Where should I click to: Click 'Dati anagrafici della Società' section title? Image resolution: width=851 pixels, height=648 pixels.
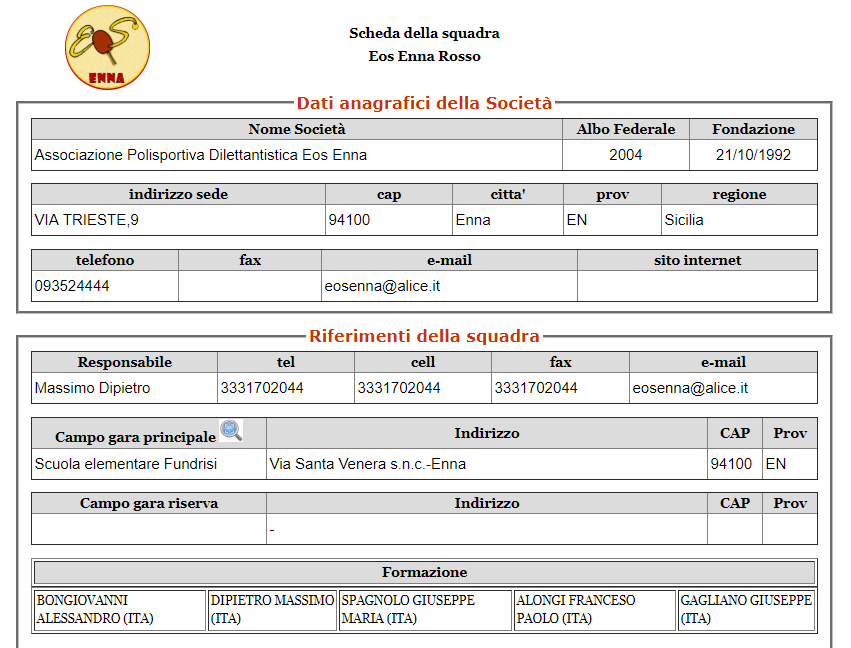(x=424, y=103)
